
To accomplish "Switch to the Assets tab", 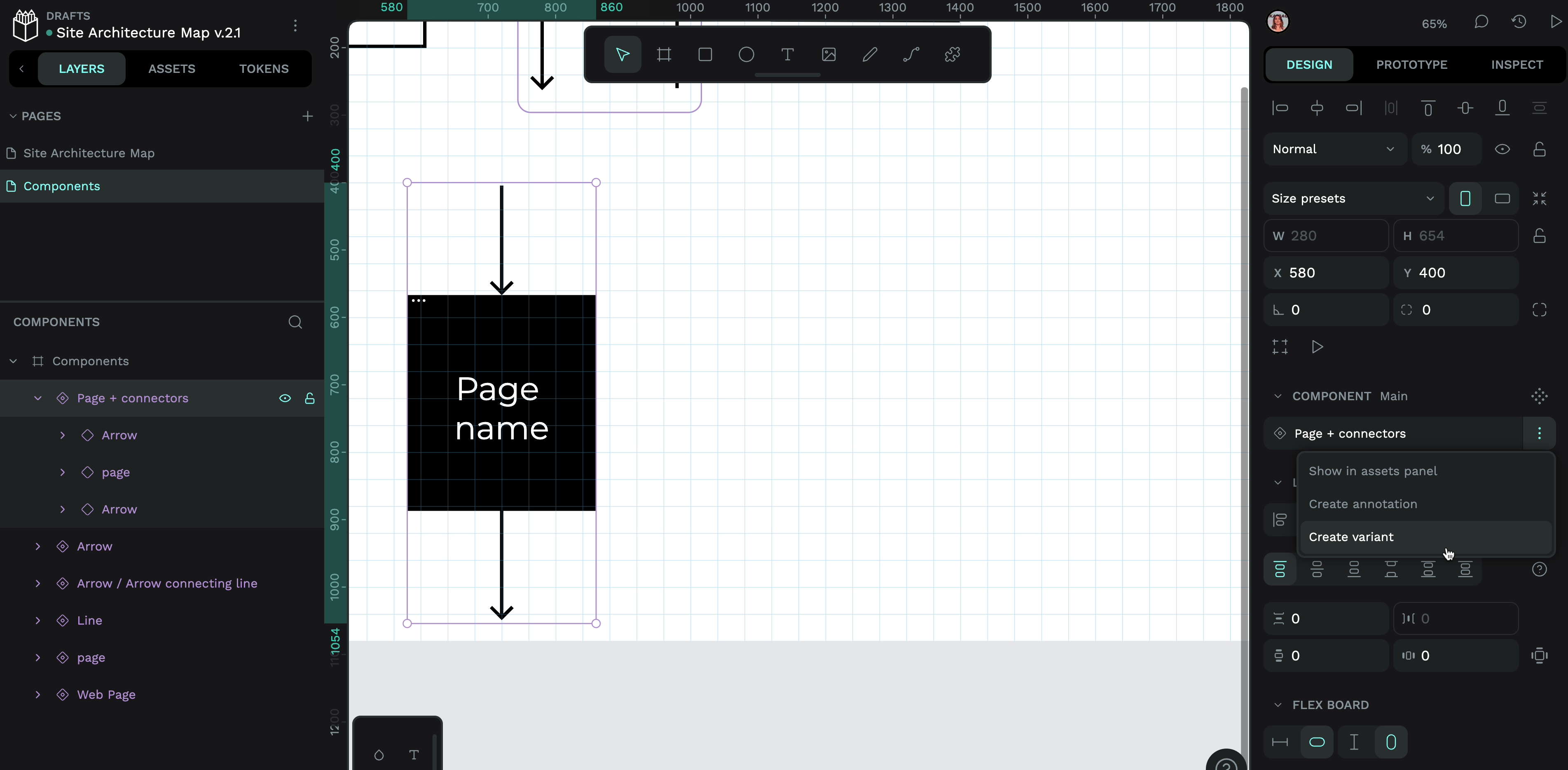I will (x=172, y=69).
